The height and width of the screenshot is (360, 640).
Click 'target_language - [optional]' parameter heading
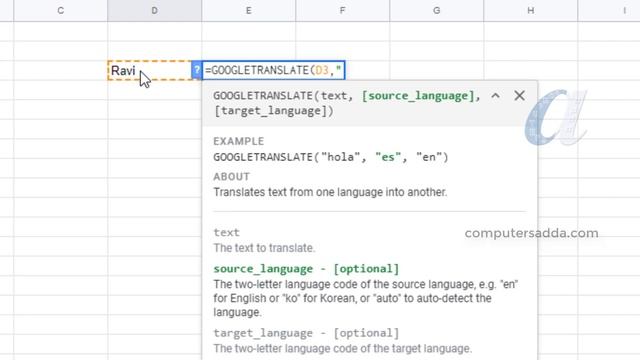point(306,333)
